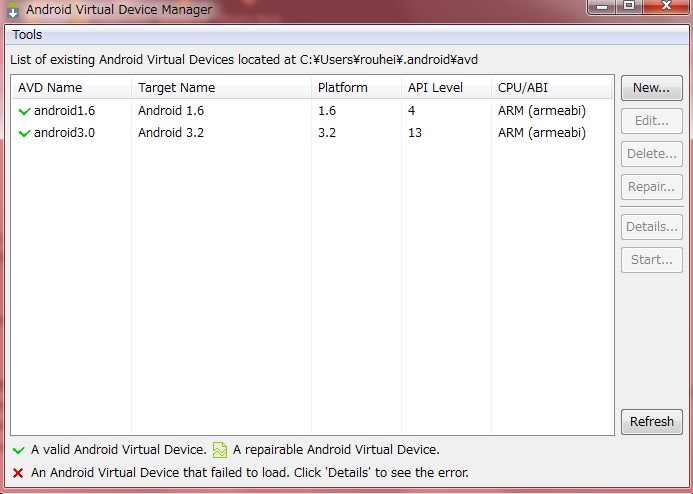
Task: Sort by CPU/ABI column header
Action: click(x=552, y=87)
